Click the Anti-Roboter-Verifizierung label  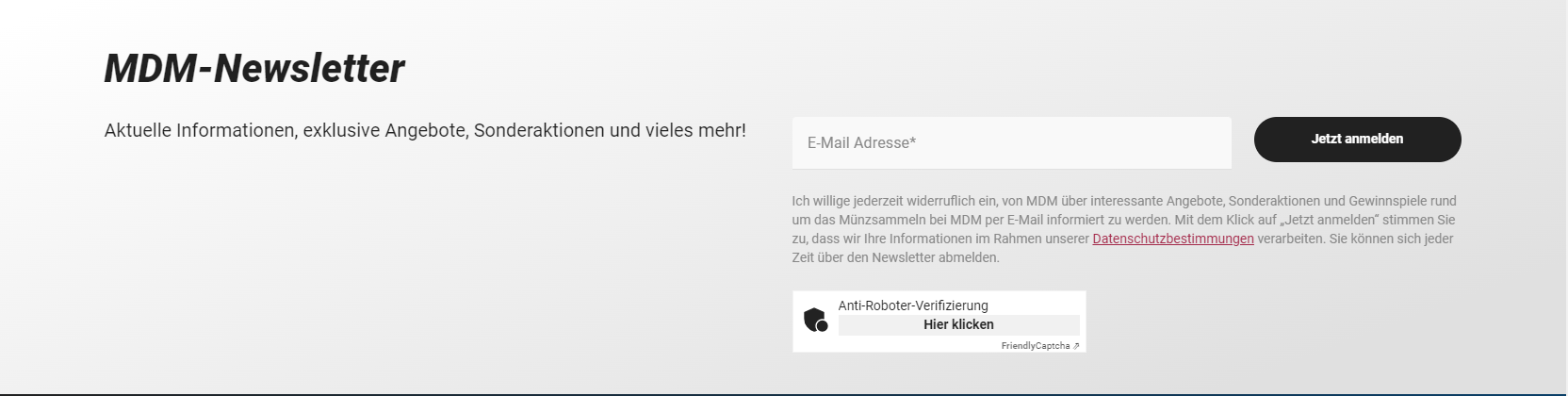point(913,305)
